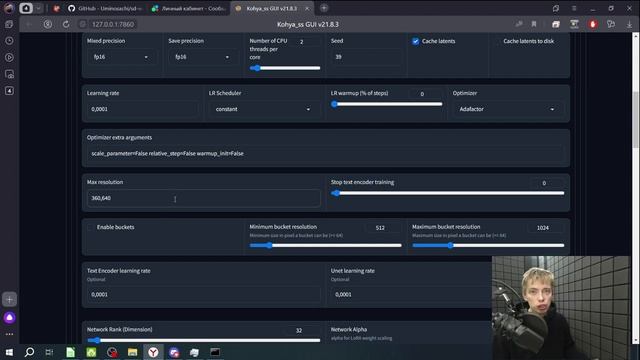The height and width of the screenshot is (360, 640).
Task: Click the LR warmup number box
Action: pyautogui.click(x=425, y=94)
